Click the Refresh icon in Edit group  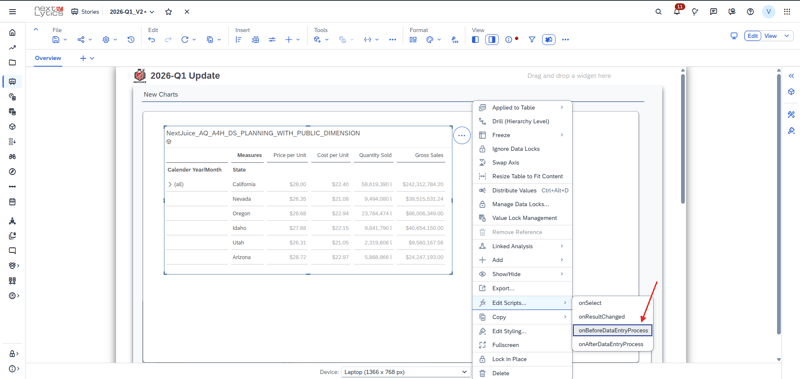[x=185, y=39]
